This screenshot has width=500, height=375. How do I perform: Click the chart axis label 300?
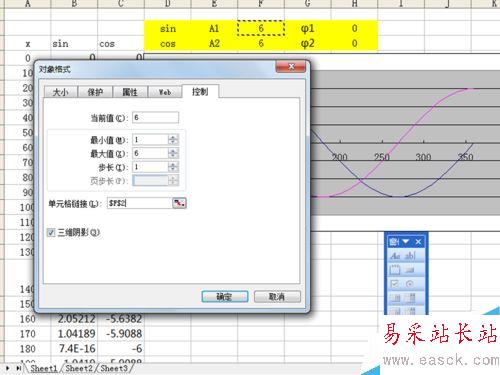point(423,157)
